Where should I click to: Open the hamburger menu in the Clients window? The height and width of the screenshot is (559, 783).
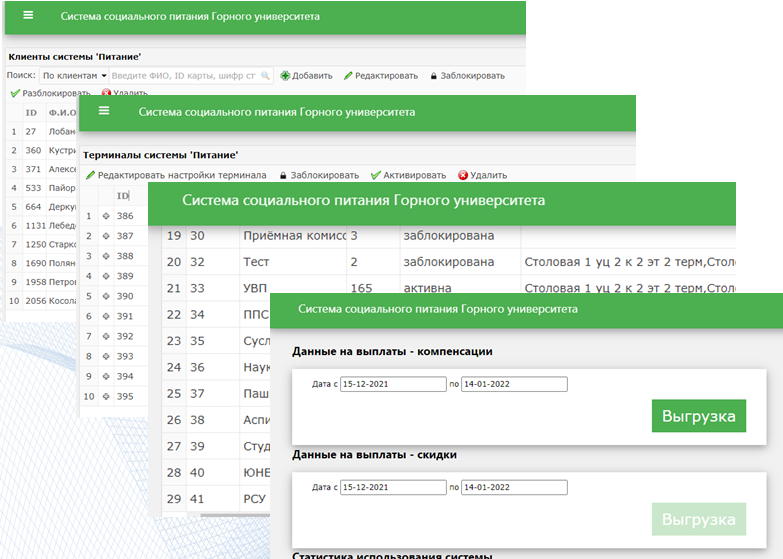pos(27,16)
